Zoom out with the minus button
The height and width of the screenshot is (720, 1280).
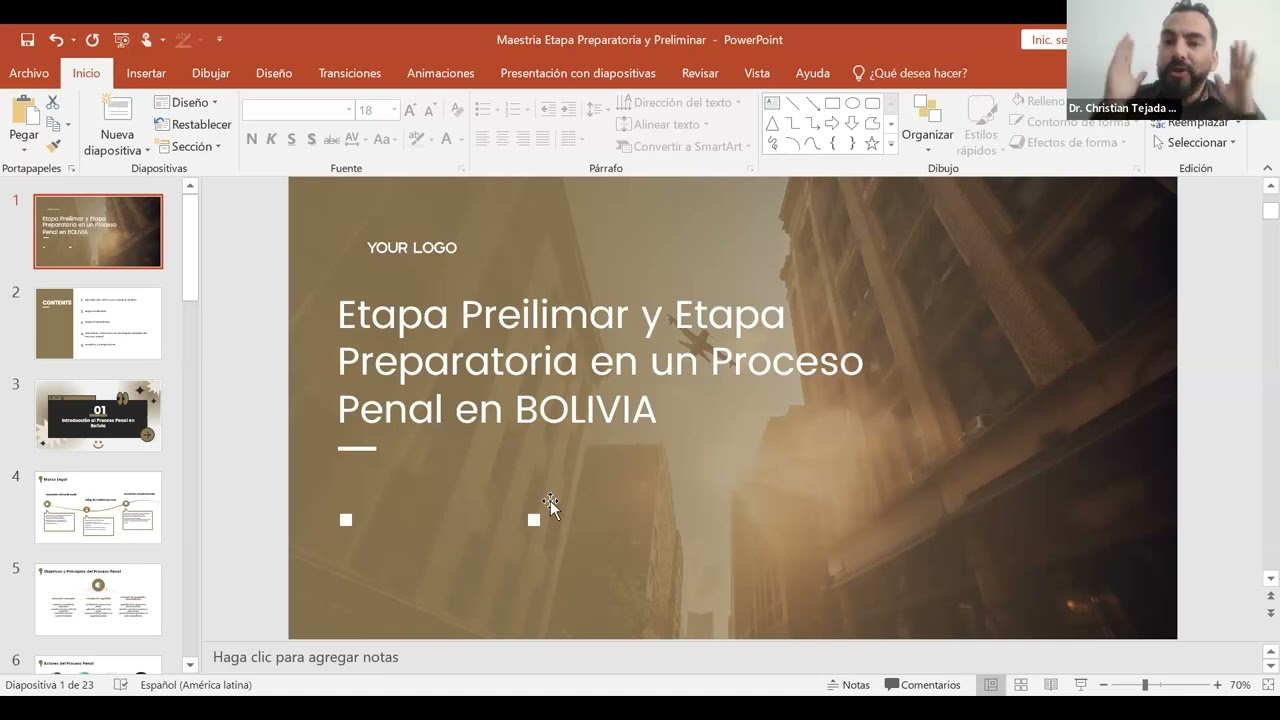(x=1103, y=685)
